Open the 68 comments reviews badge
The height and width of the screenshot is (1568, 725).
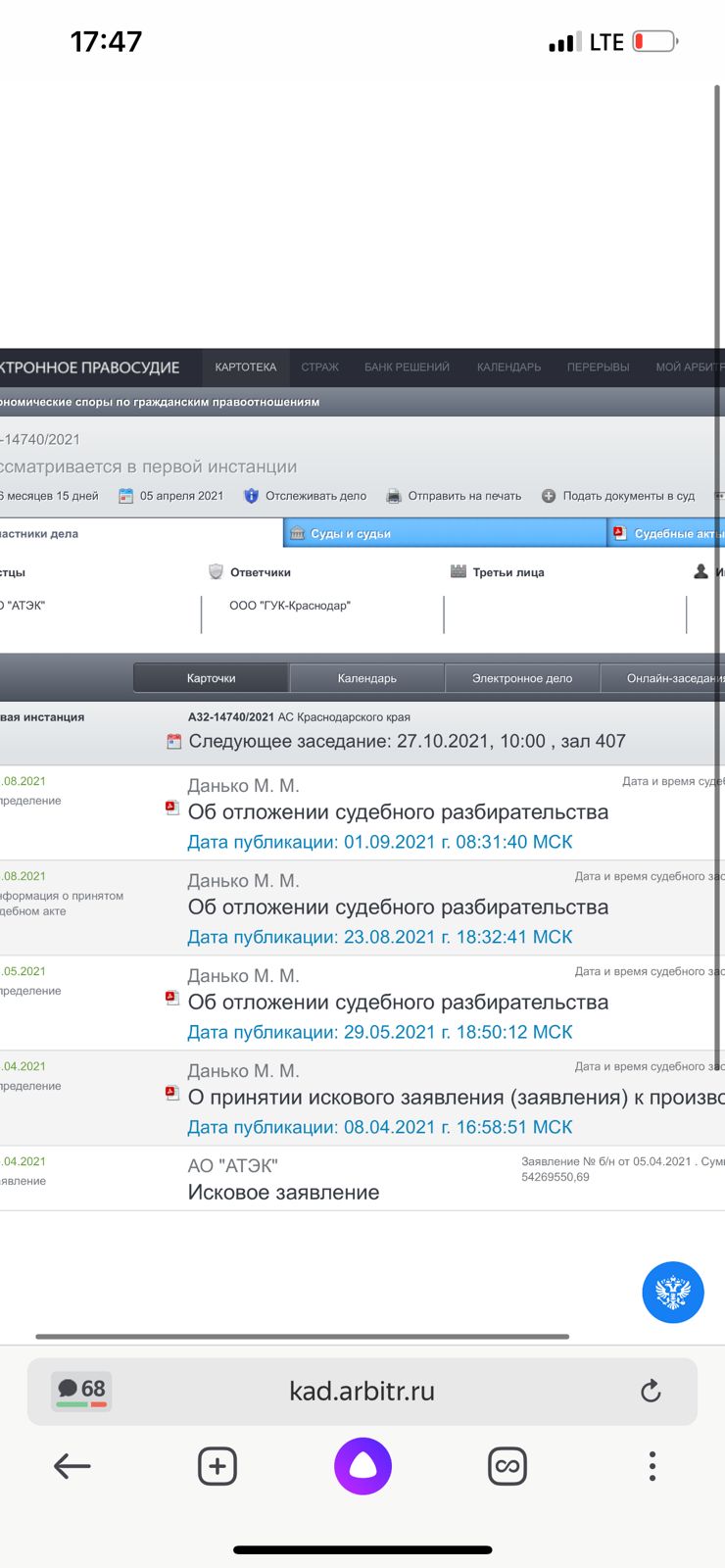(x=82, y=1390)
